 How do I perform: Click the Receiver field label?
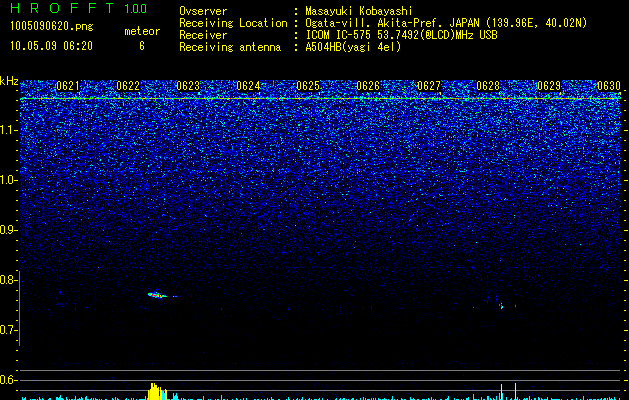203,35
